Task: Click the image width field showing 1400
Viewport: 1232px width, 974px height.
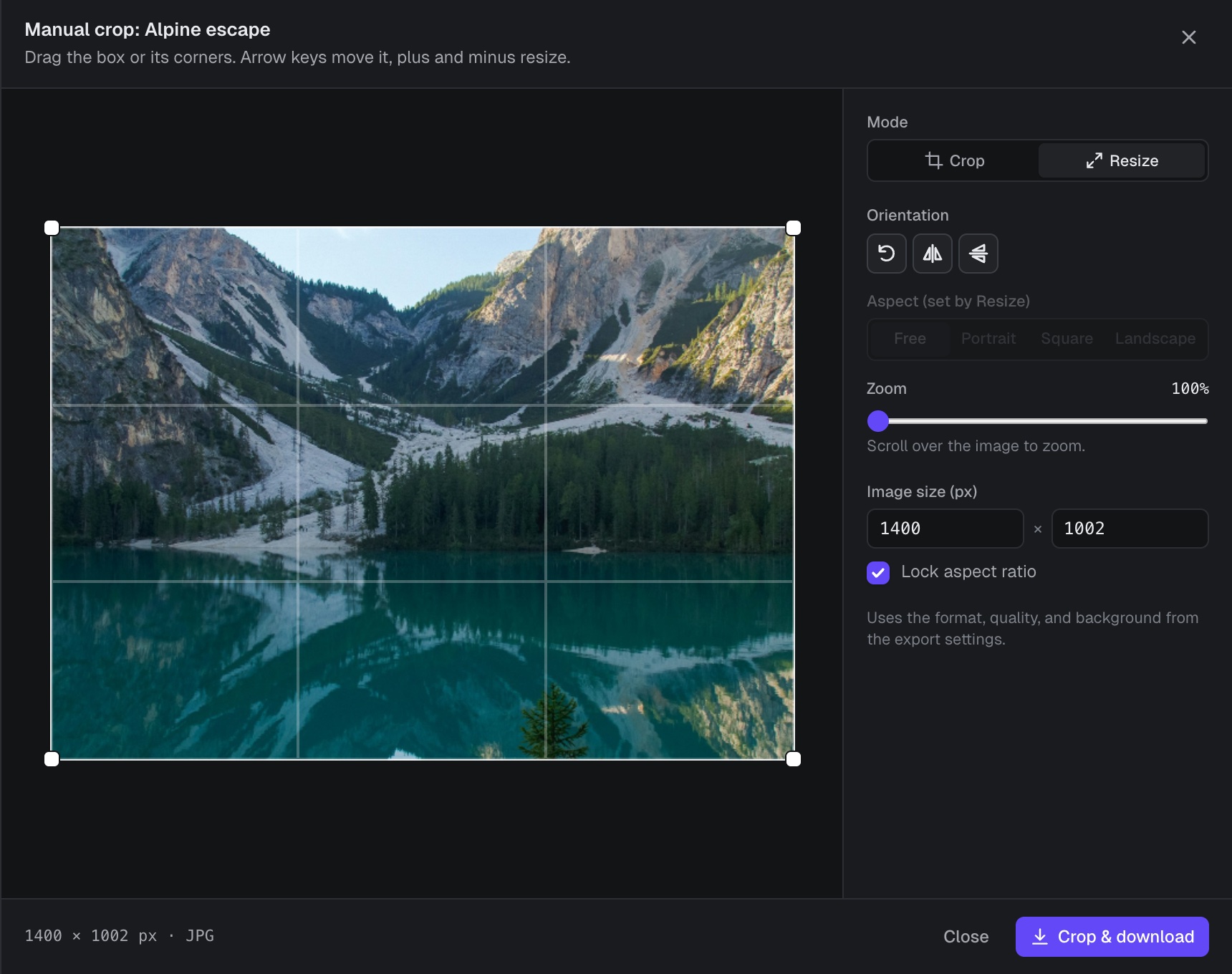Action: [945, 529]
